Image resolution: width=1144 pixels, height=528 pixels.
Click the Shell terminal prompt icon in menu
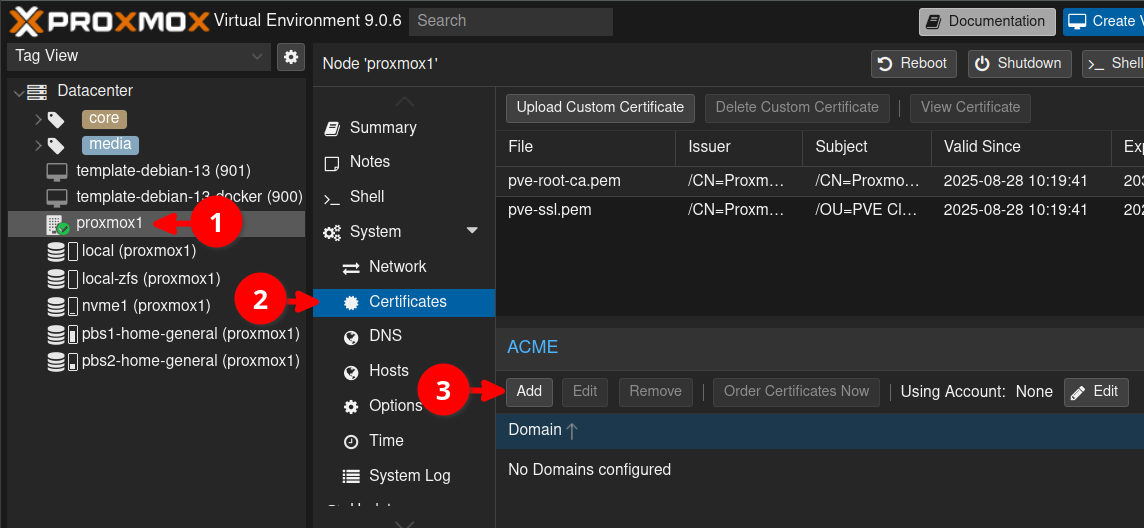[332, 198]
